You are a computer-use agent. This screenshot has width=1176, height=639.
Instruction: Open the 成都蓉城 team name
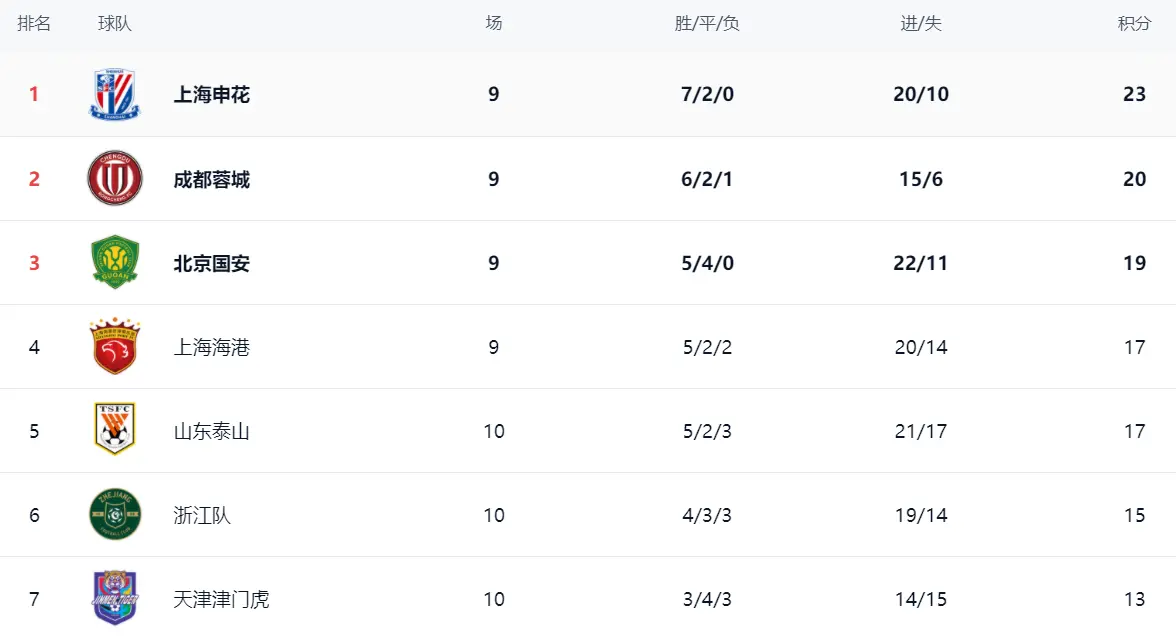[x=212, y=180]
